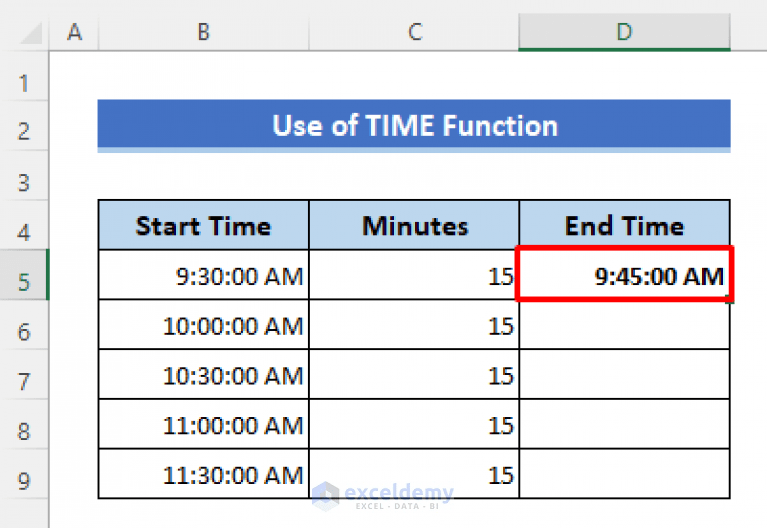Select Minutes cell 15 in row 6
Viewport: 767px width, 528px height.
(414, 325)
